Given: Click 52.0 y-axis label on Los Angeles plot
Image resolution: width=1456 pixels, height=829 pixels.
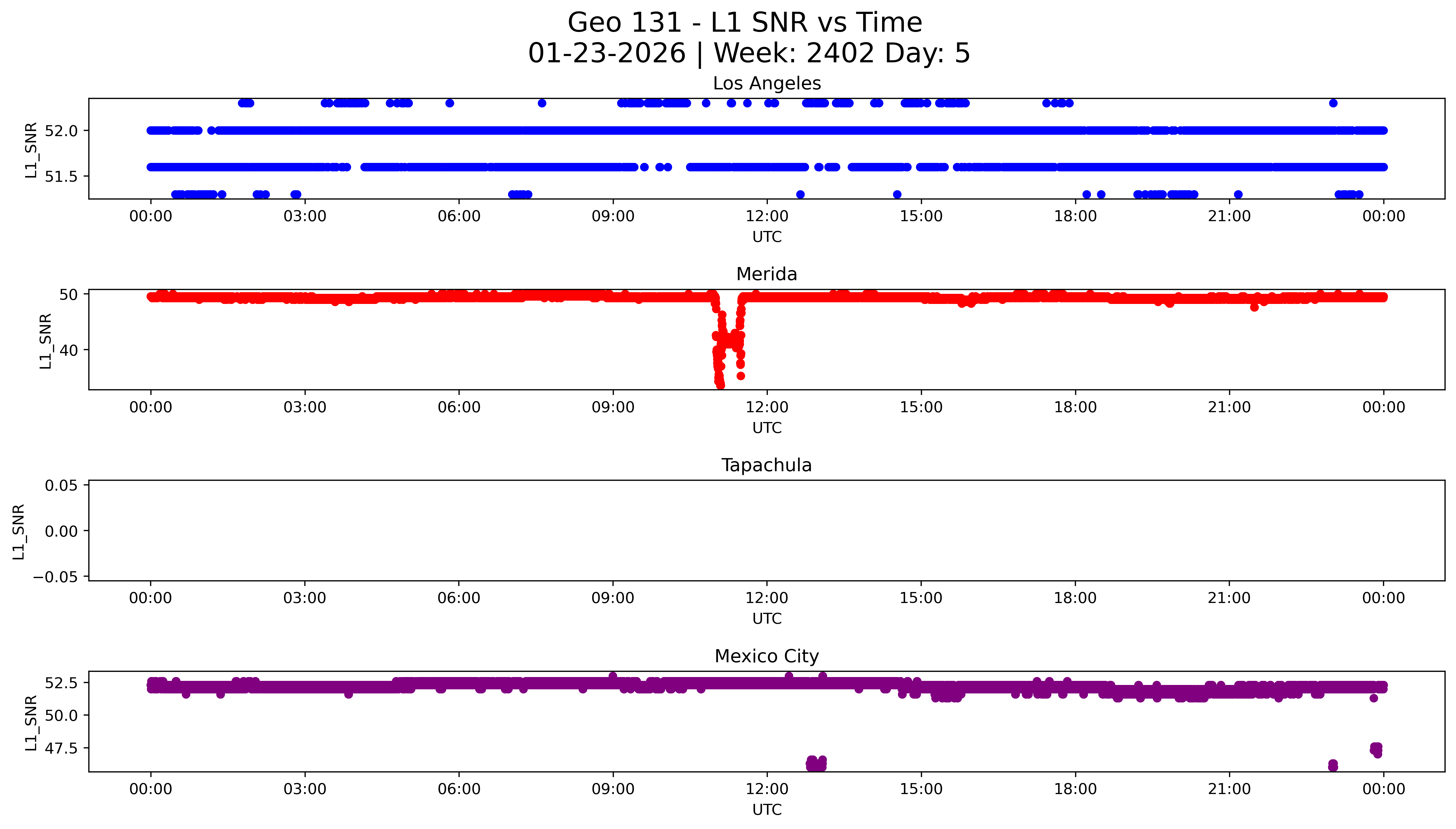Looking at the screenshot, I should click(x=61, y=131).
